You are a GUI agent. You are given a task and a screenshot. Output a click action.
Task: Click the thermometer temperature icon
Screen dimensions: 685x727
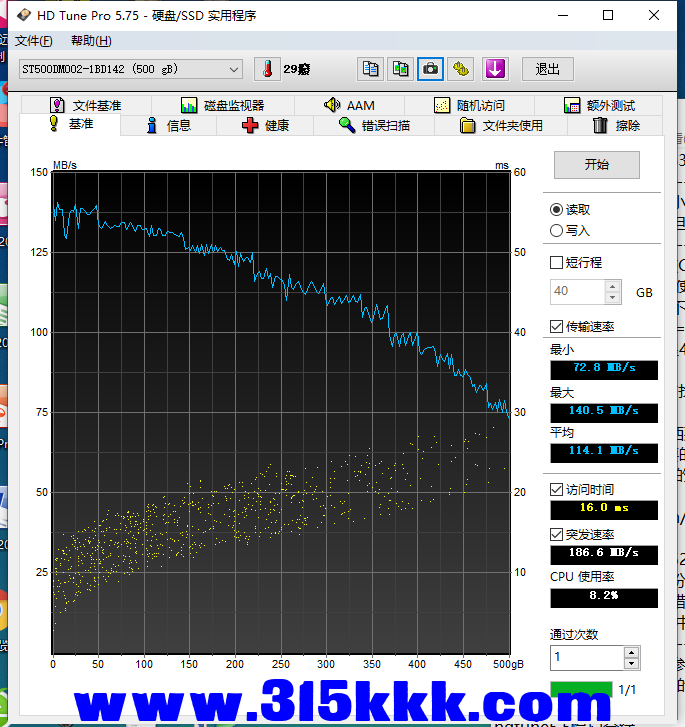coord(267,69)
